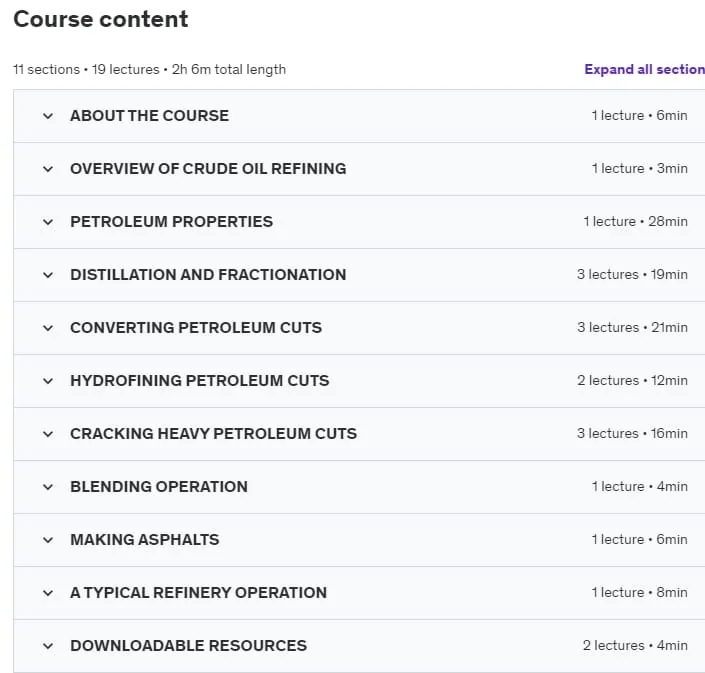Expand OVERVIEW OF CRUDE OIL REFINING chevron
This screenshot has height=673, width=705.
pyautogui.click(x=48, y=169)
